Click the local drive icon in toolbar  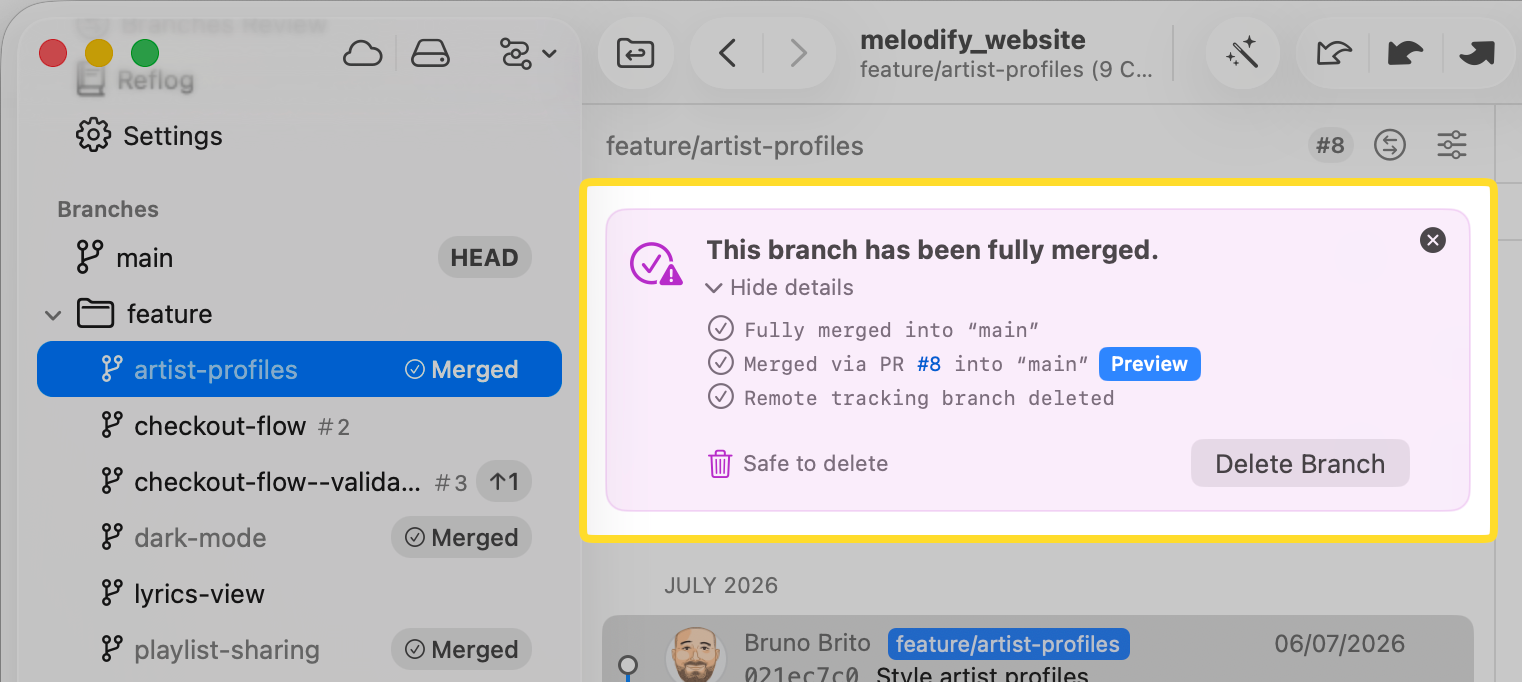point(431,53)
